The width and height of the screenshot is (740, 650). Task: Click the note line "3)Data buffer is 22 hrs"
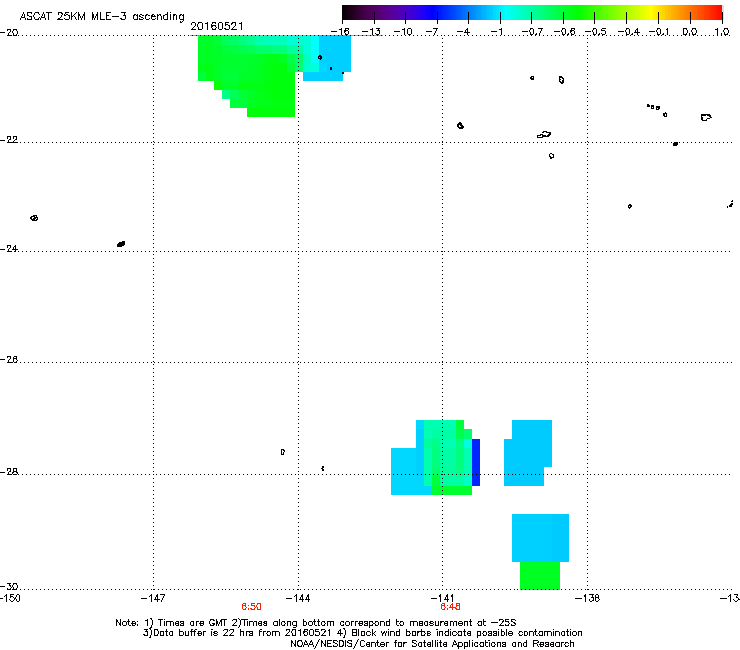[x=362, y=633]
